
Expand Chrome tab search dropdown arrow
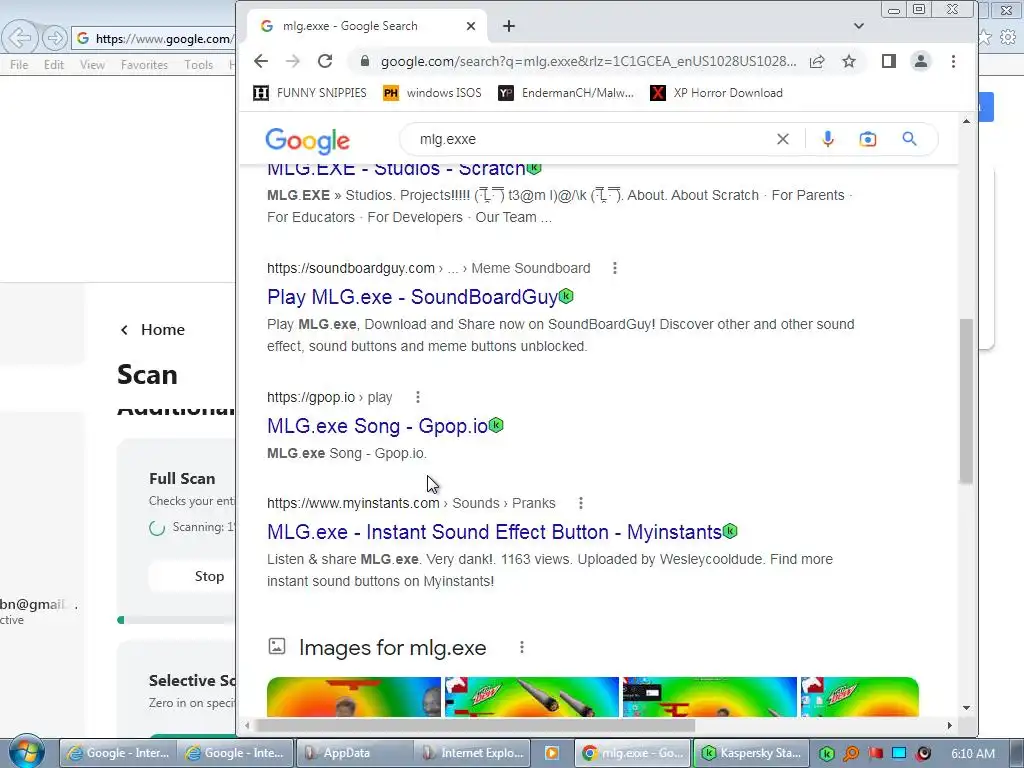point(859,26)
